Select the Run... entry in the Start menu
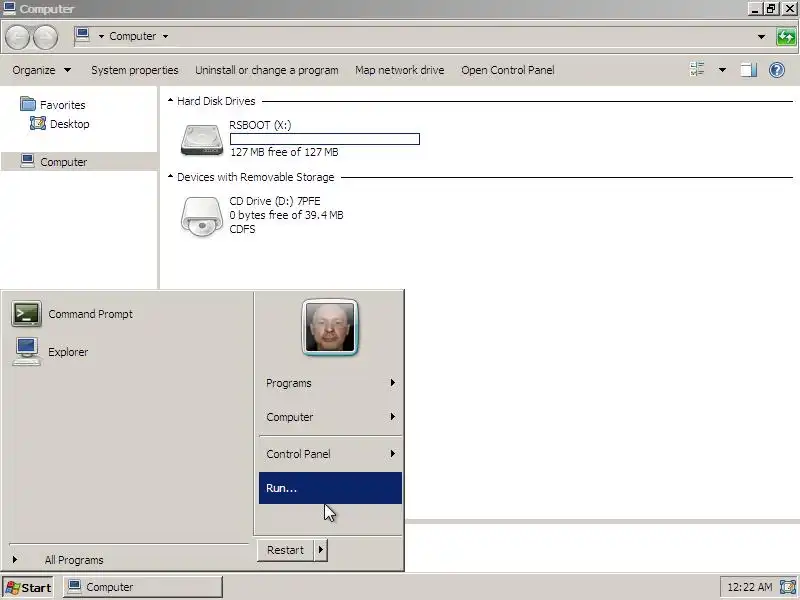This screenshot has width=800, height=600. click(x=330, y=488)
